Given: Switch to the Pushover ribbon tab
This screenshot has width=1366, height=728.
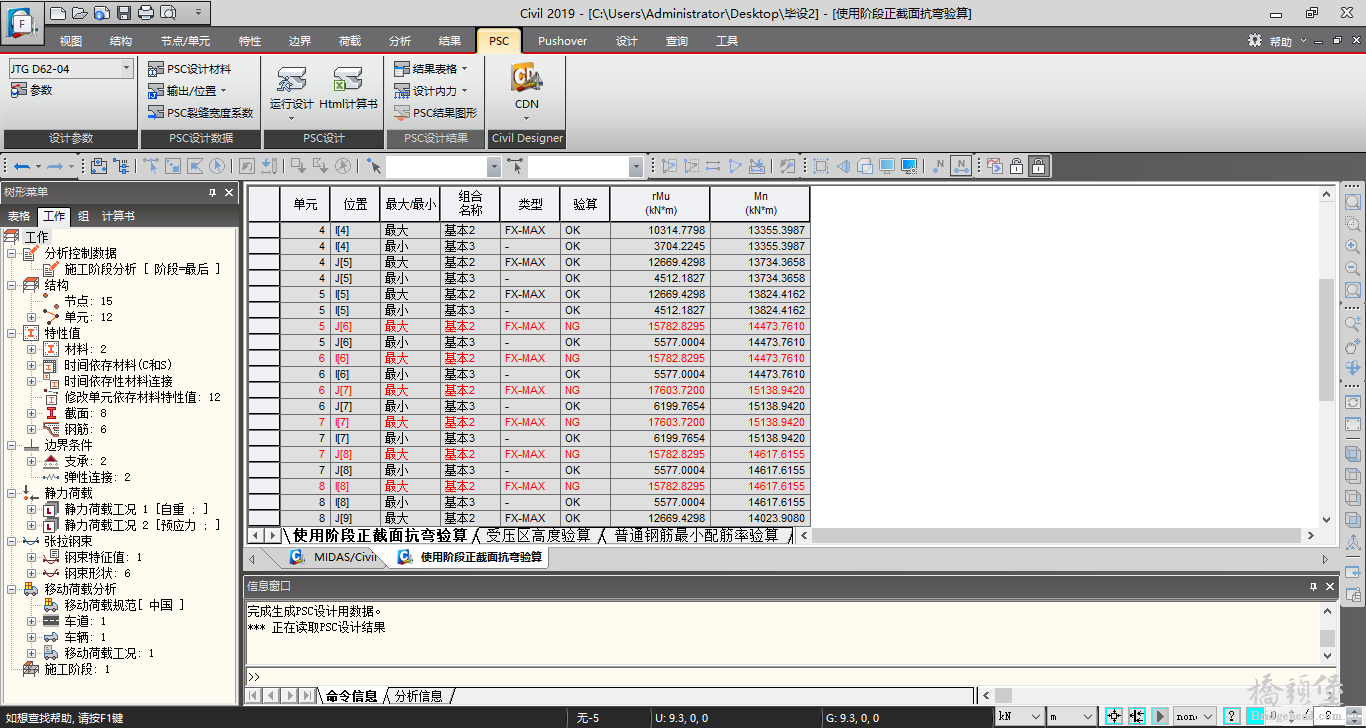Looking at the screenshot, I should point(562,41).
